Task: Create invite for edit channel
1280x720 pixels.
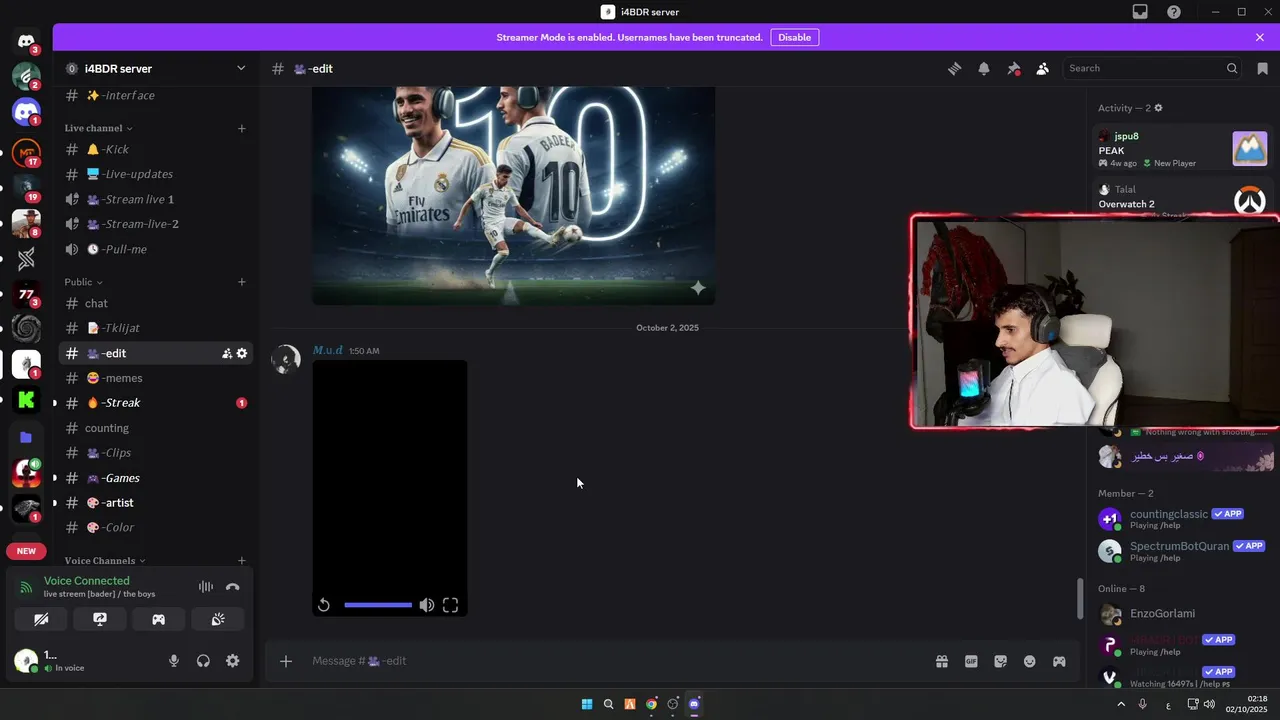Action: 227,353
